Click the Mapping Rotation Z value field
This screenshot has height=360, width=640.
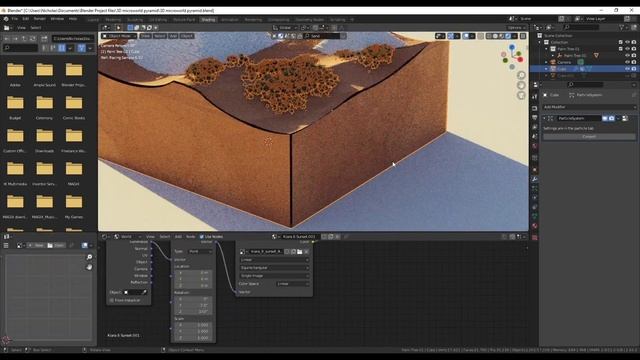coord(193,312)
